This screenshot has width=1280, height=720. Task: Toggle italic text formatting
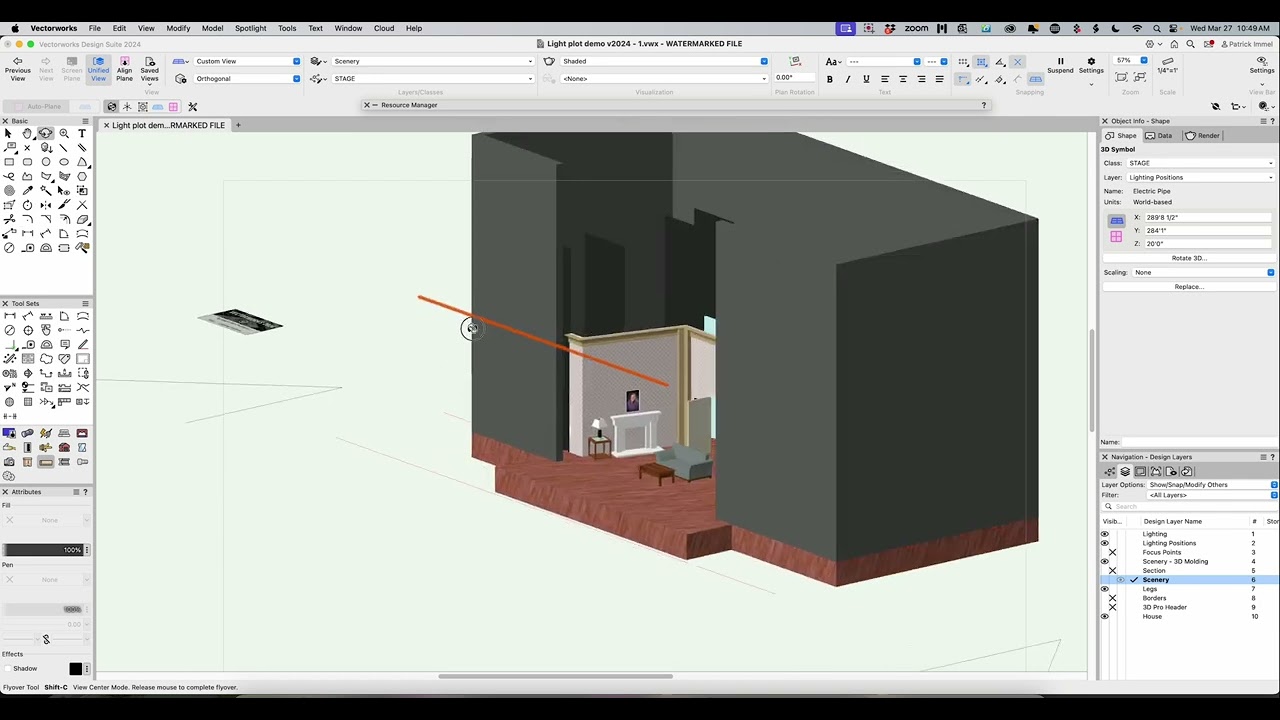tap(848, 79)
